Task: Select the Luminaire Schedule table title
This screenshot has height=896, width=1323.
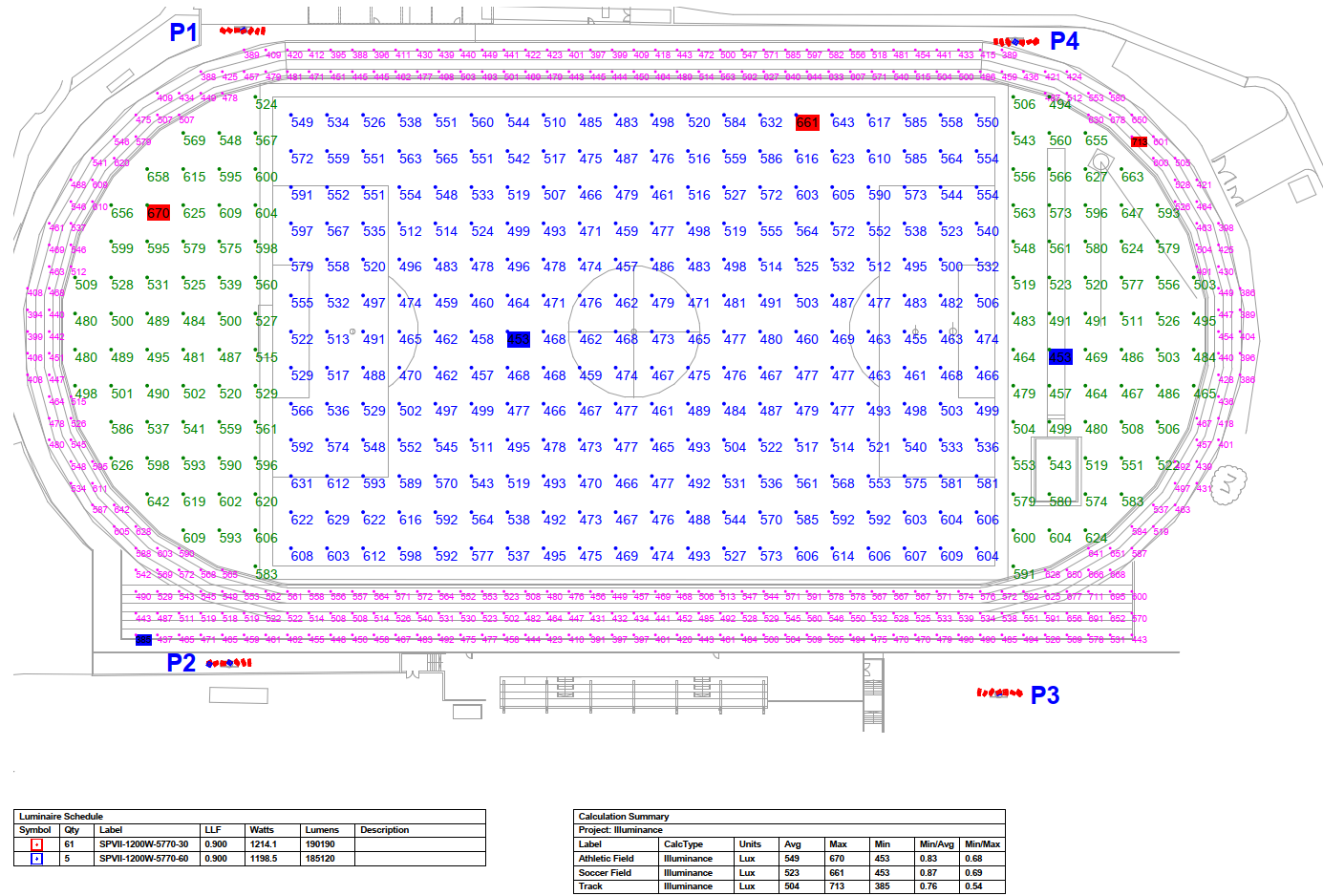Action: [x=61, y=817]
